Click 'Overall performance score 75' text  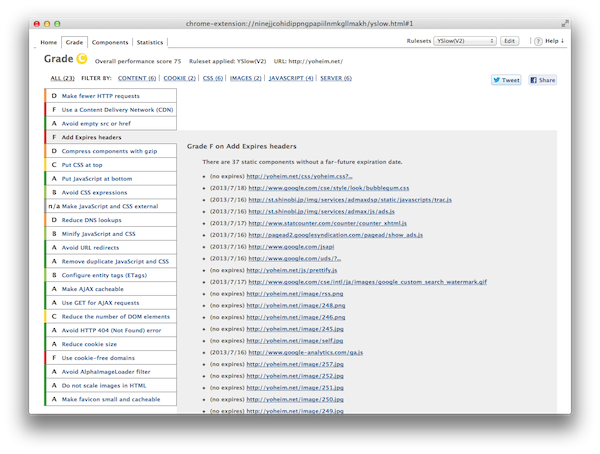click(x=138, y=61)
